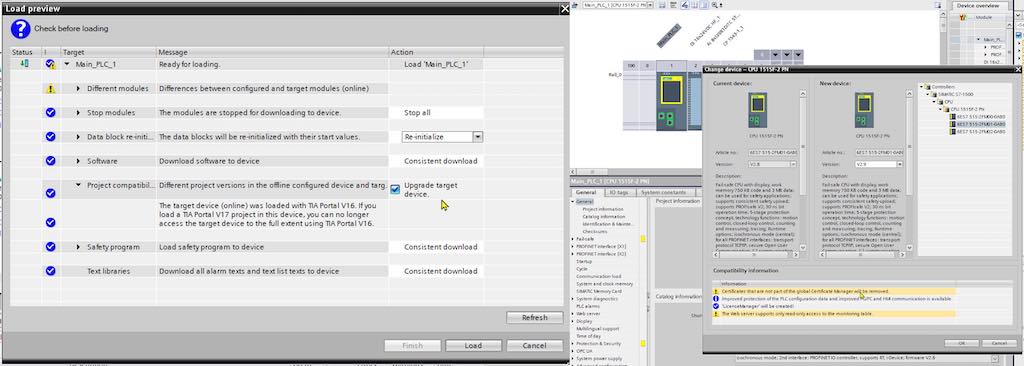
Task: Click the current device CPU image
Action: tap(758, 110)
